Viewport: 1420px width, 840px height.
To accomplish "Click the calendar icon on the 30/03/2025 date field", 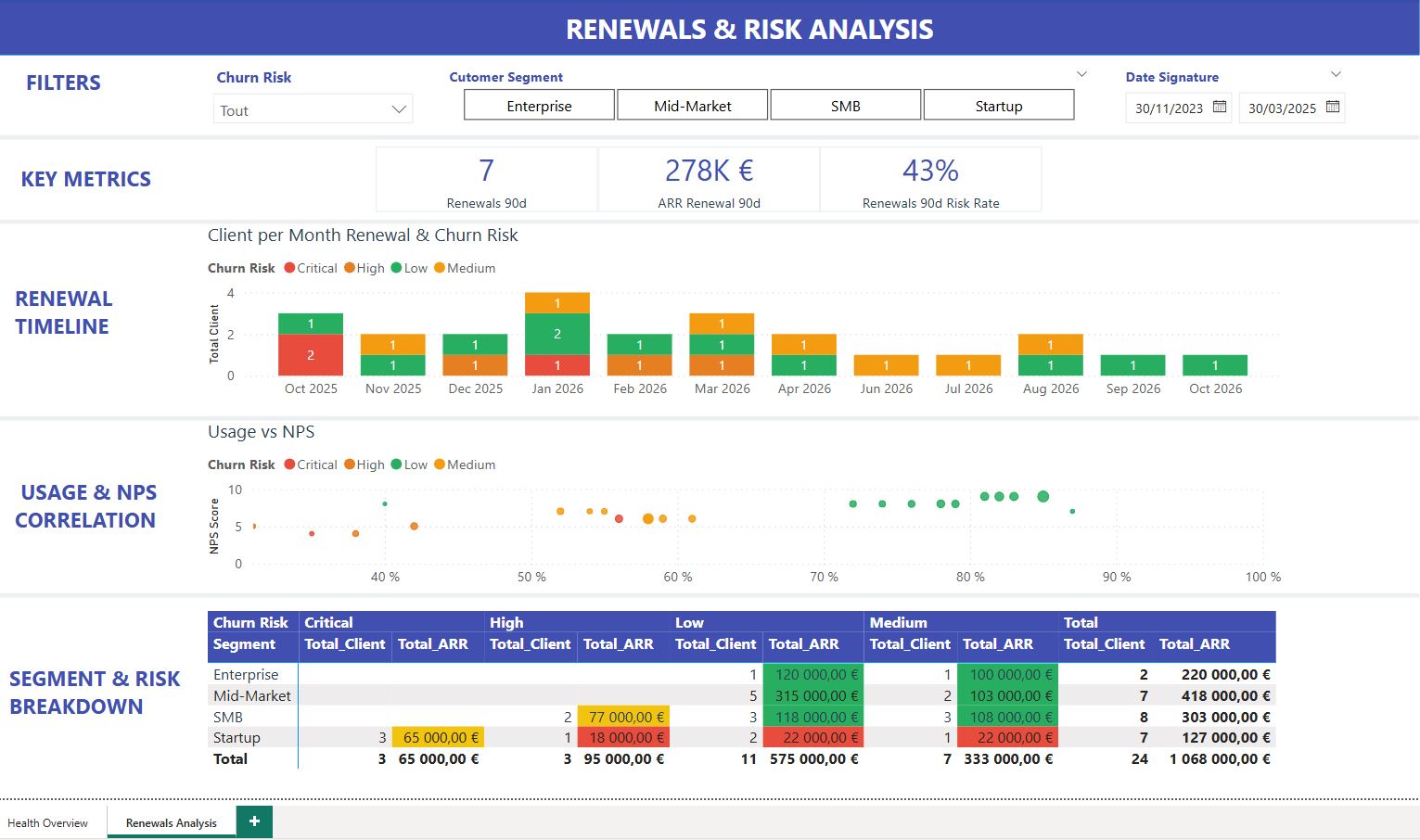I will click(x=1331, y=108).
